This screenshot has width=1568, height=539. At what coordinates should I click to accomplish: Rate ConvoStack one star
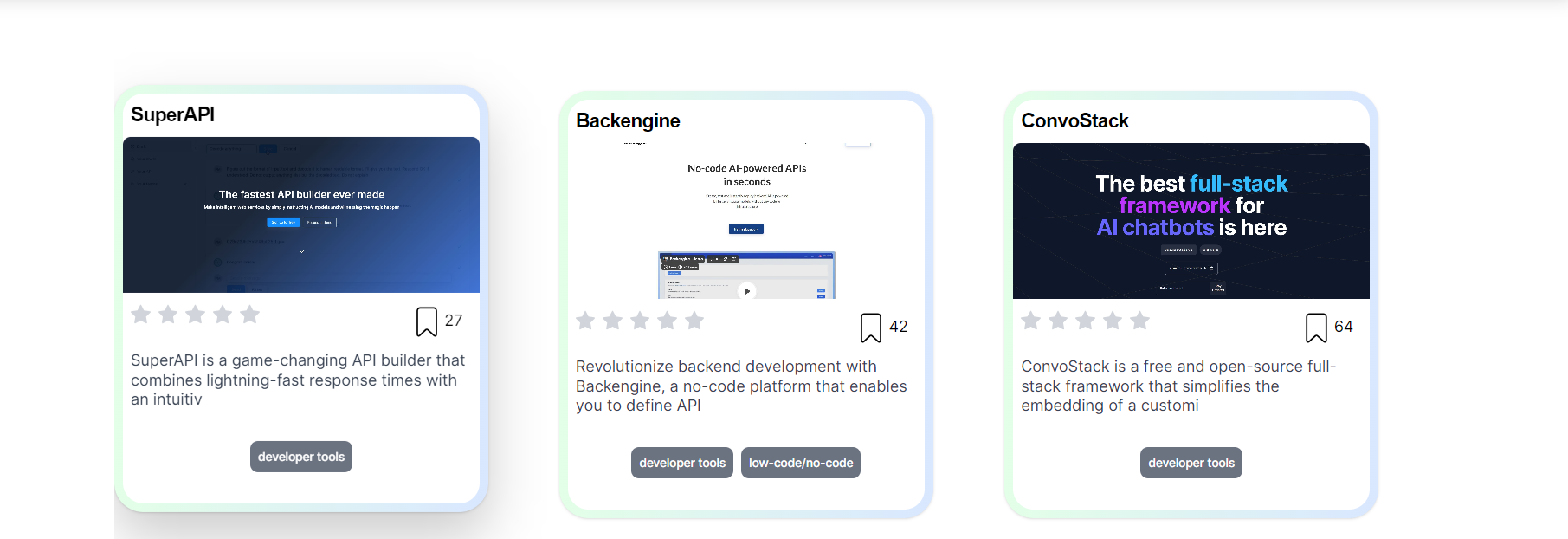pyautogui.click(x=1030, y=321)
